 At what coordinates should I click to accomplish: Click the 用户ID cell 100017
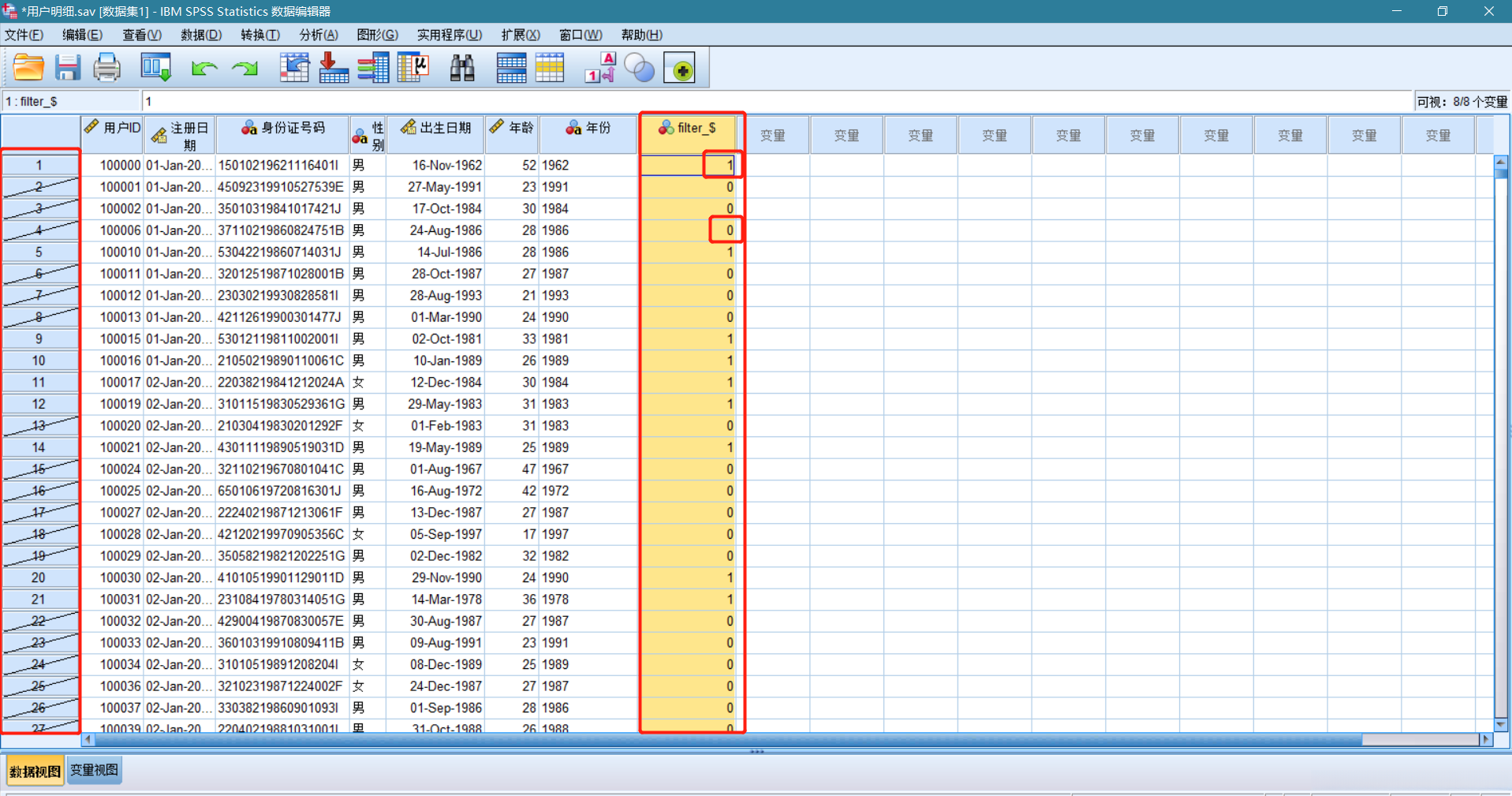coord(112,383)
